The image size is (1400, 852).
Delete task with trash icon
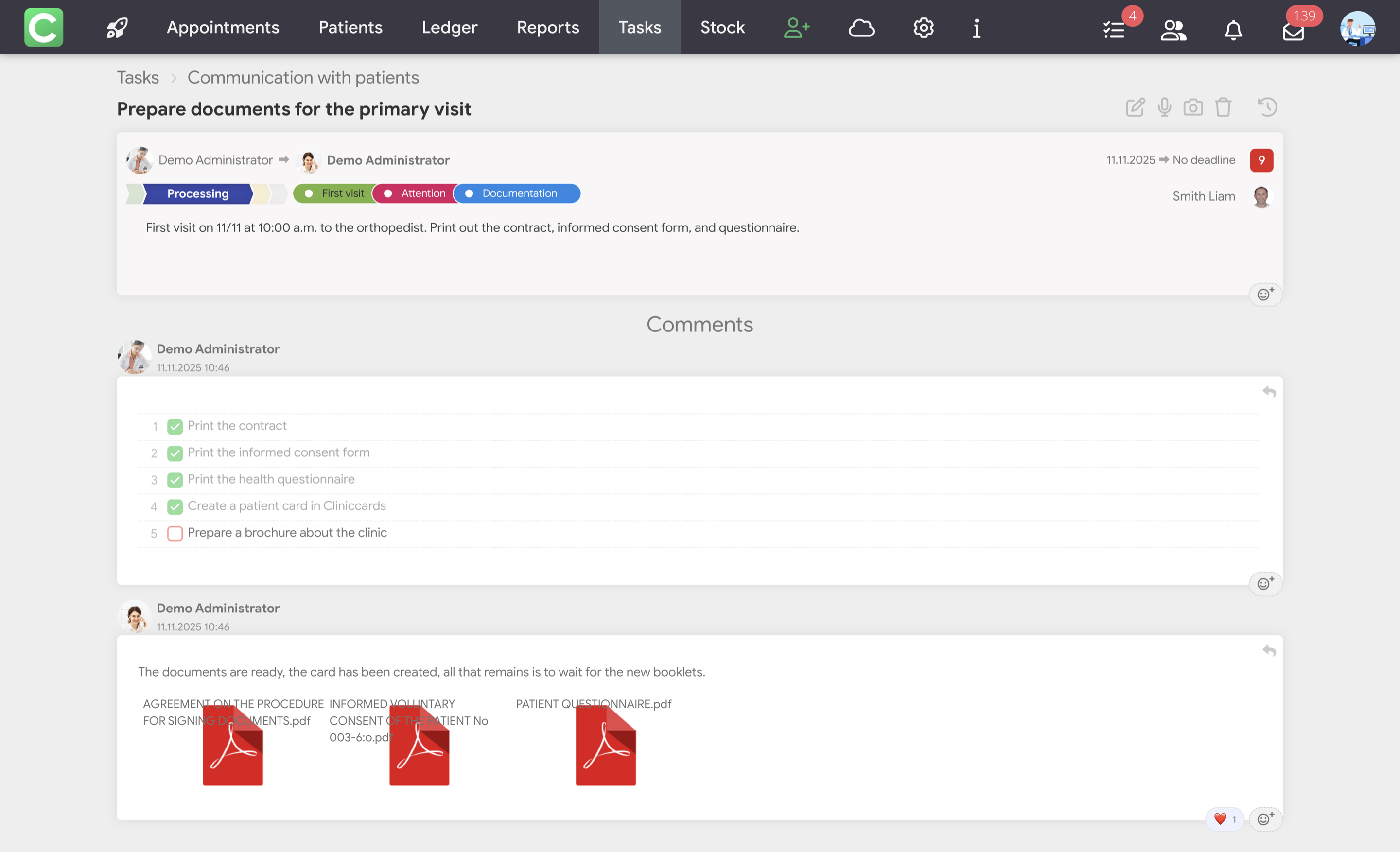tap(1223, 107)
